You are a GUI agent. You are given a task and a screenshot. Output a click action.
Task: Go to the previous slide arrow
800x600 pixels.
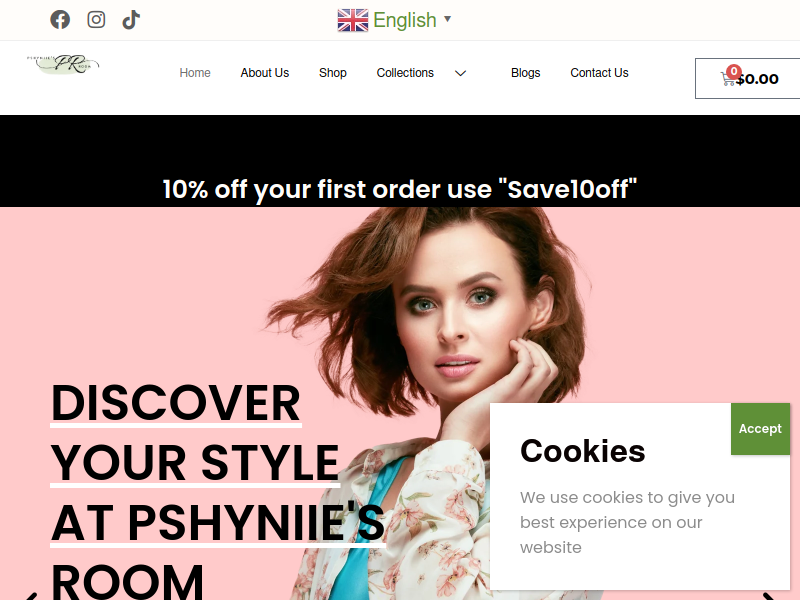coord(32,596)
